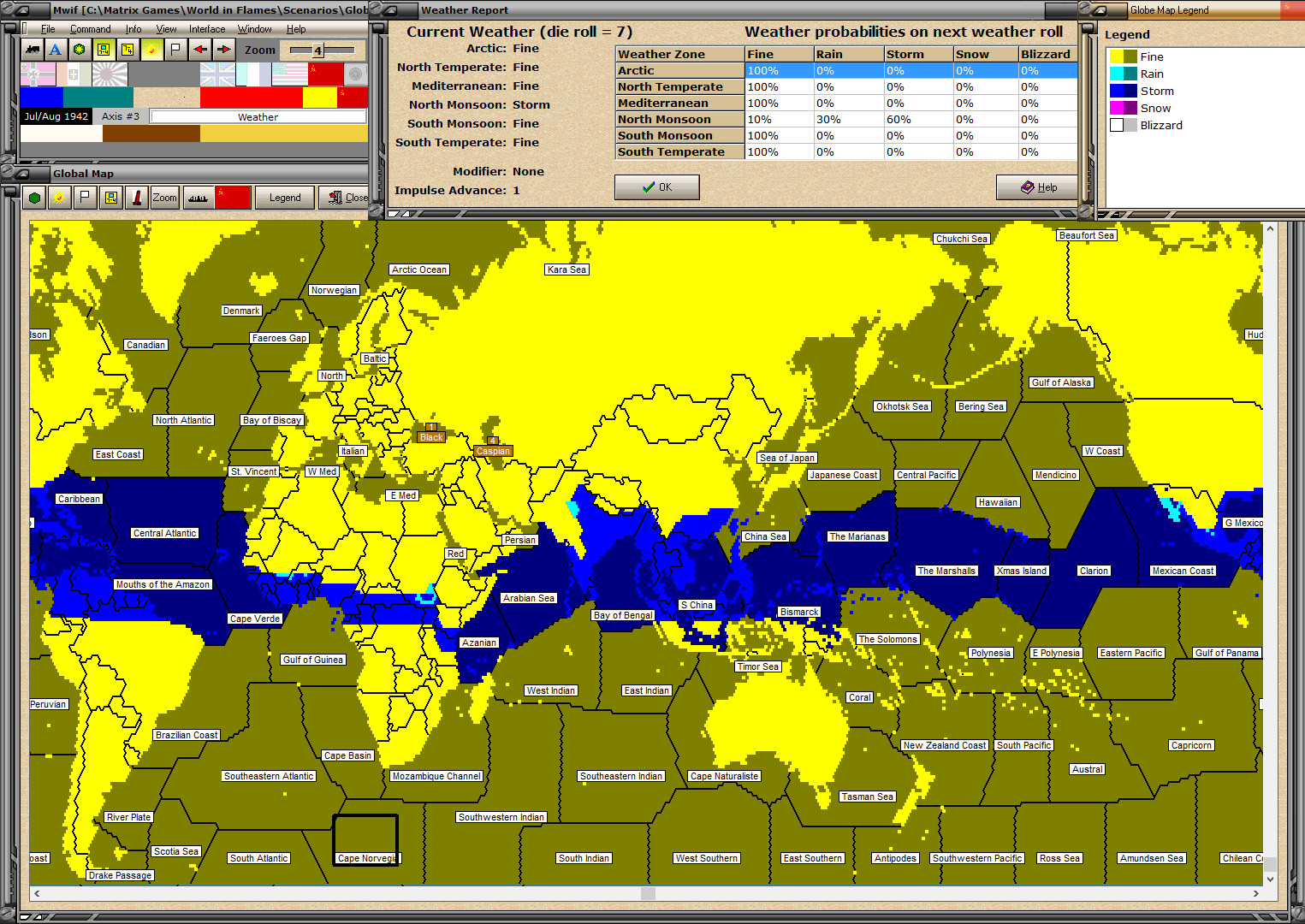Click the Jul/Aug 1942 turn indicator
Screen dimensions: 1305x924
click(x=56, y=116)
